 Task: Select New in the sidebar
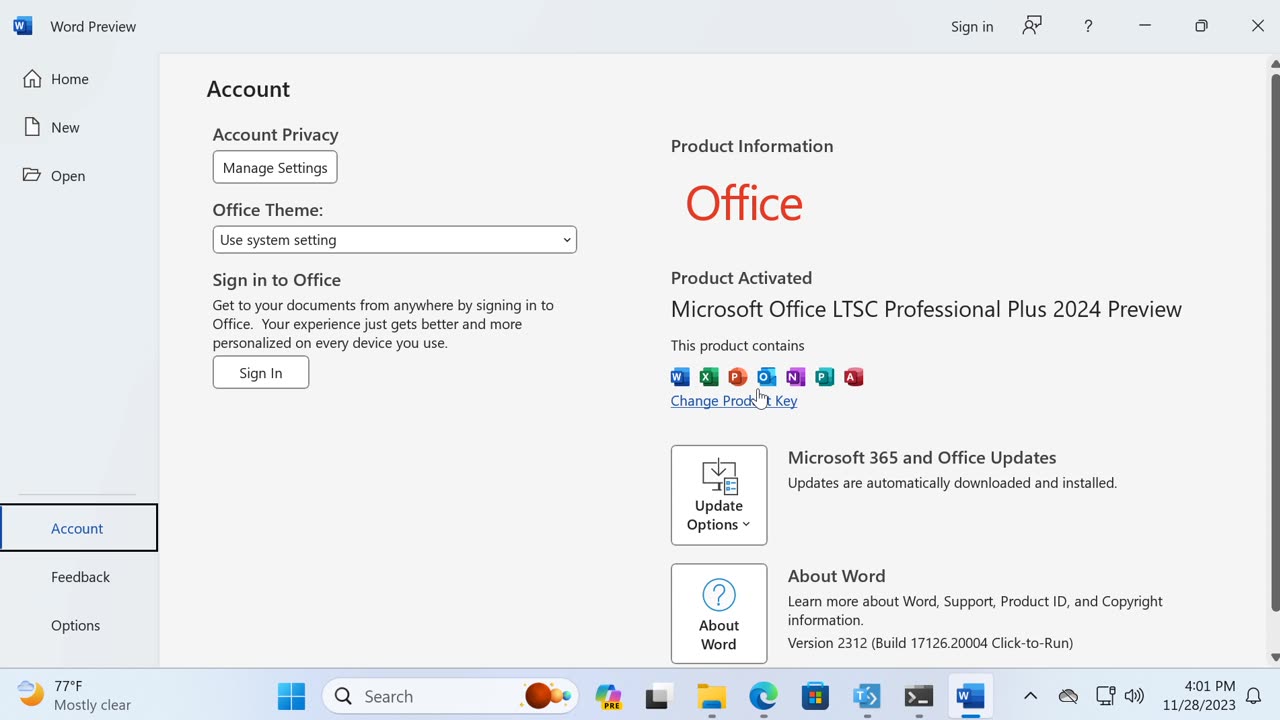point(78,127)
